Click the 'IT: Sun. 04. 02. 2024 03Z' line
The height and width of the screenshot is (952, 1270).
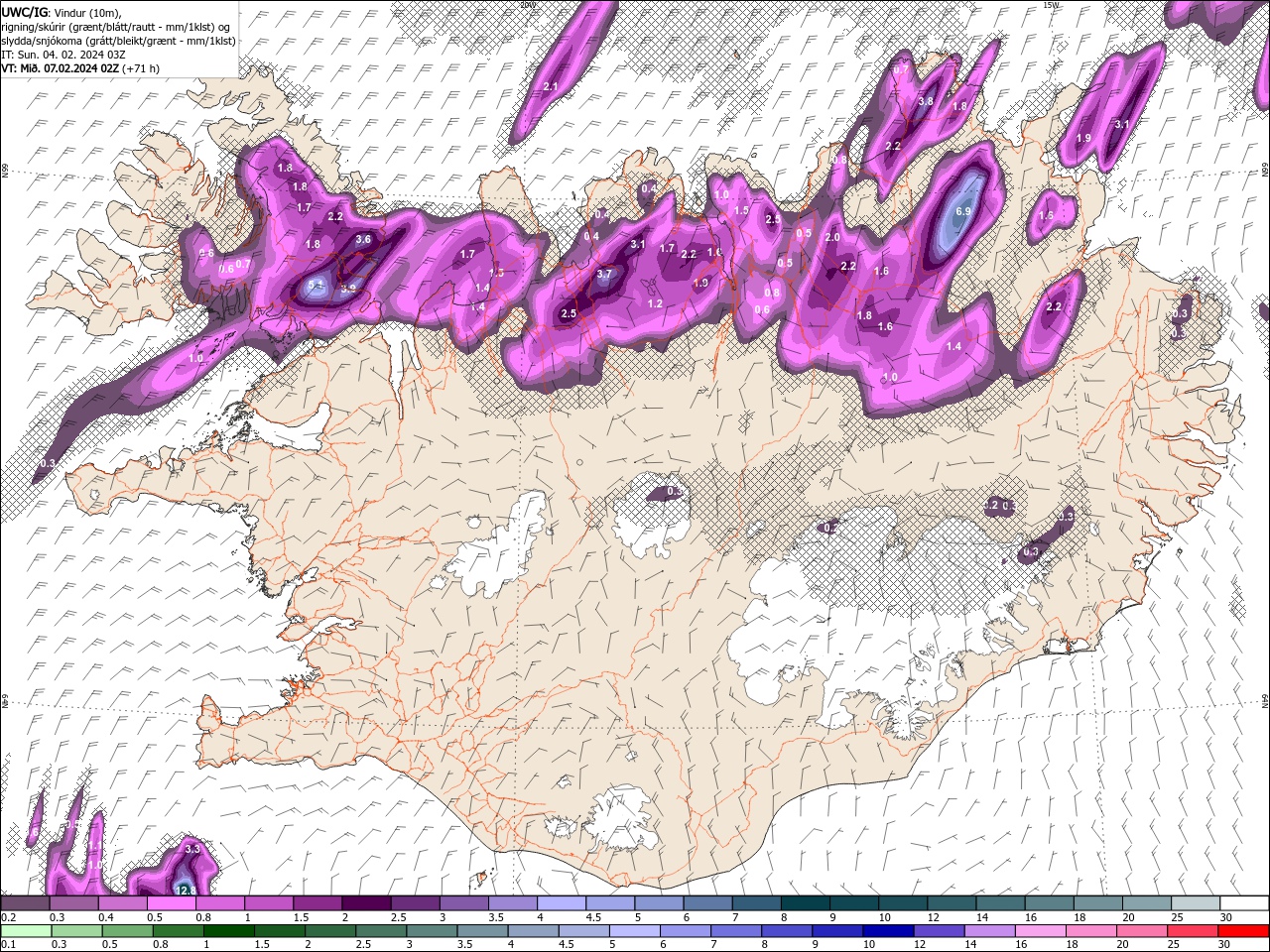click(x=63, y=55)
